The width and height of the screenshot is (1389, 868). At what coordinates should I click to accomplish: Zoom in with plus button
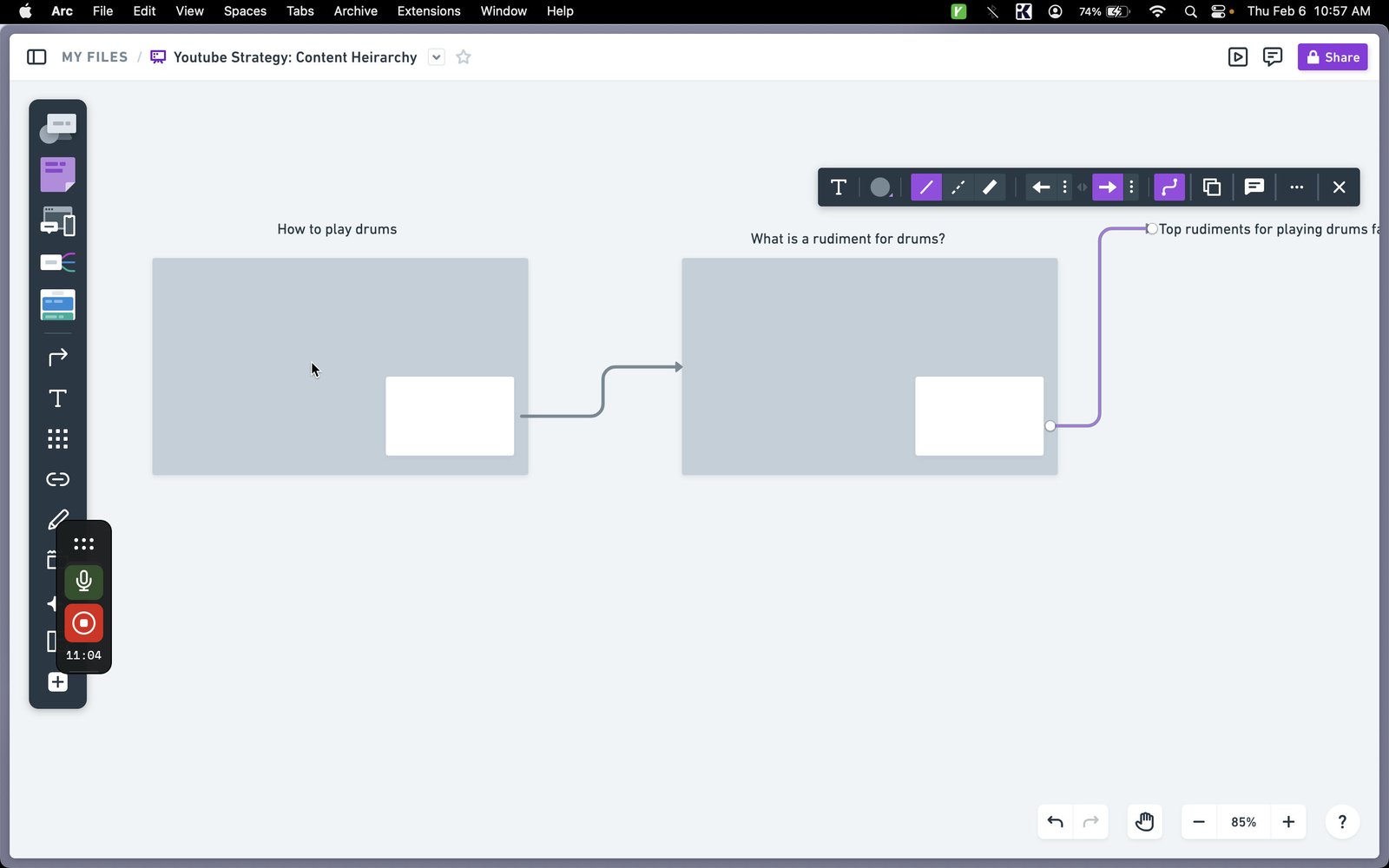[1288, 822]
